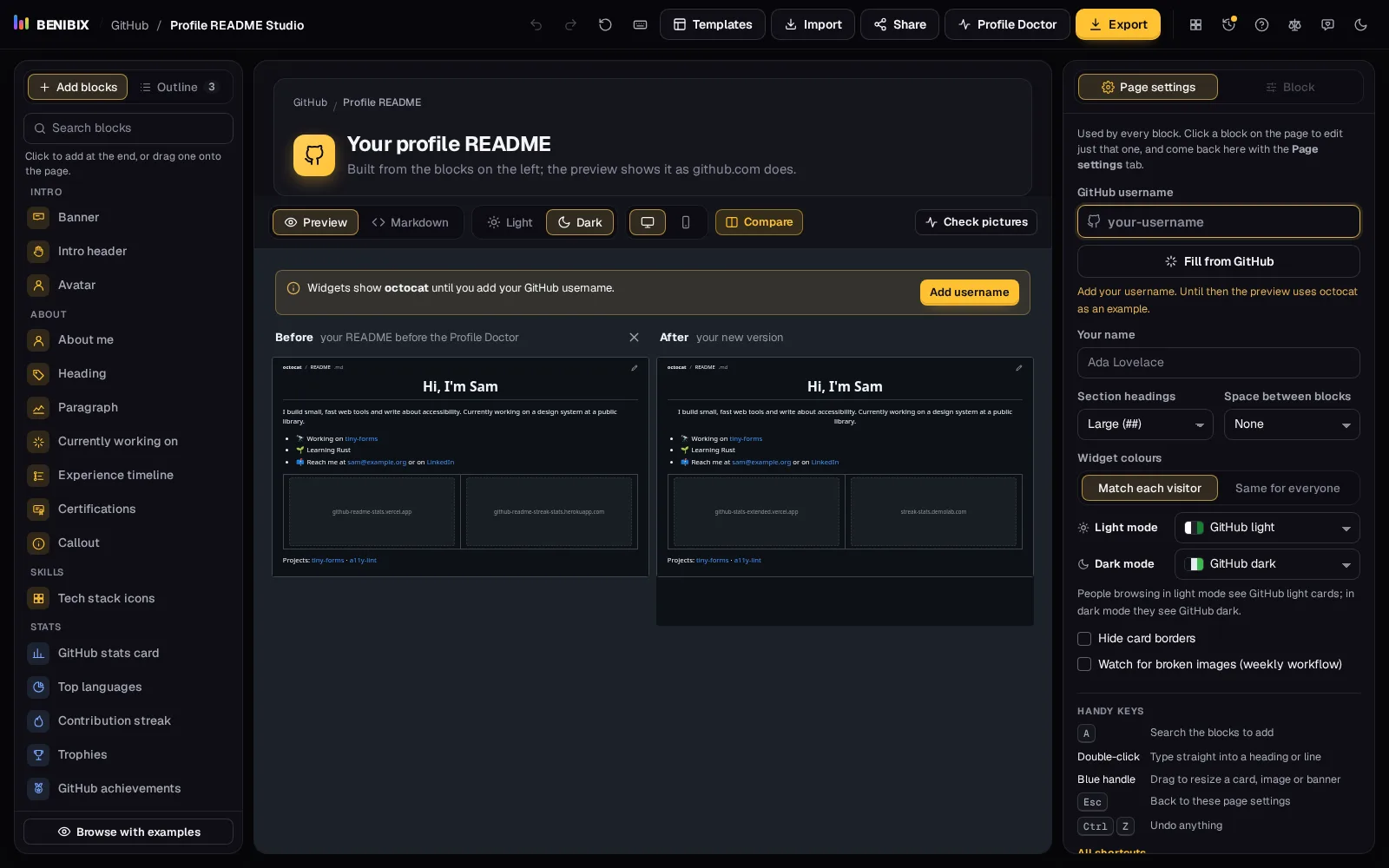This screenshot has height=868, width=1389.
Task: Click the Add username button in banner
Action: click(969, 293)
